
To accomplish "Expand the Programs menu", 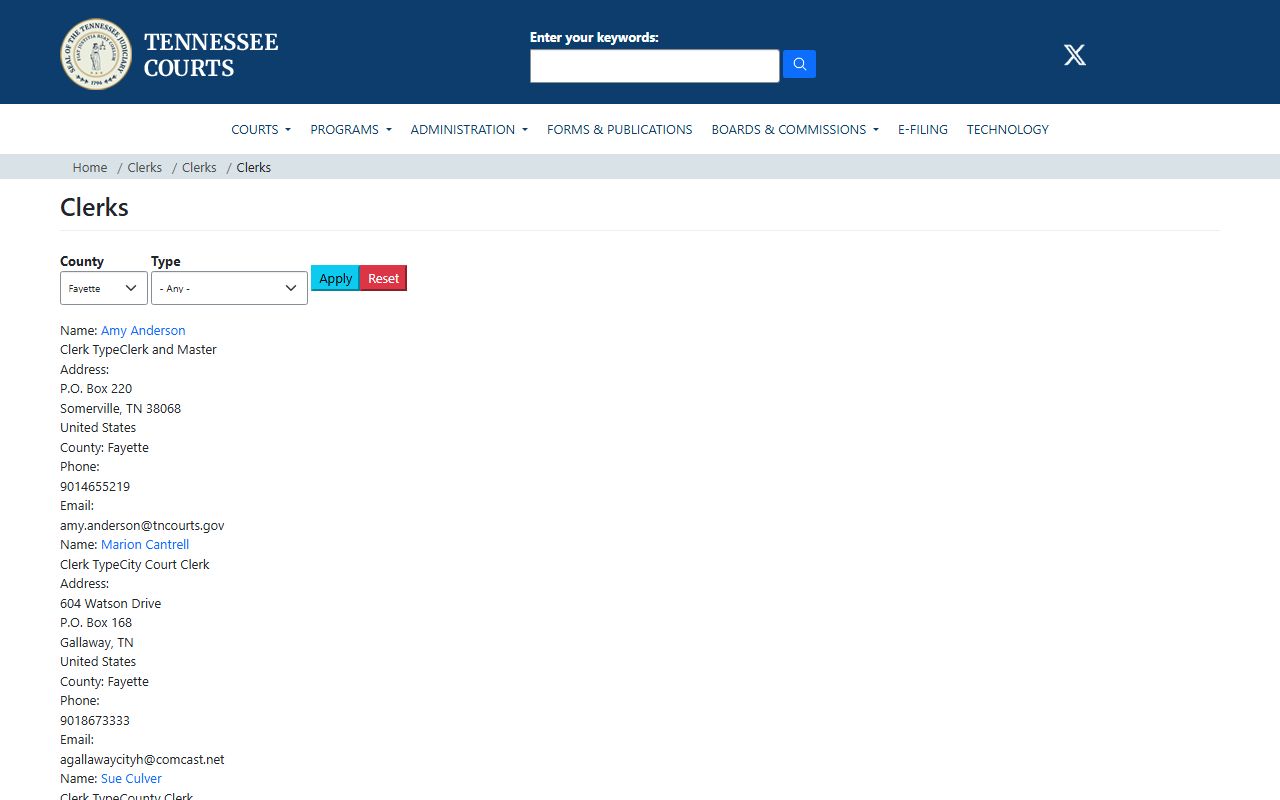I will pyautogui.click(x=351, y=129).
